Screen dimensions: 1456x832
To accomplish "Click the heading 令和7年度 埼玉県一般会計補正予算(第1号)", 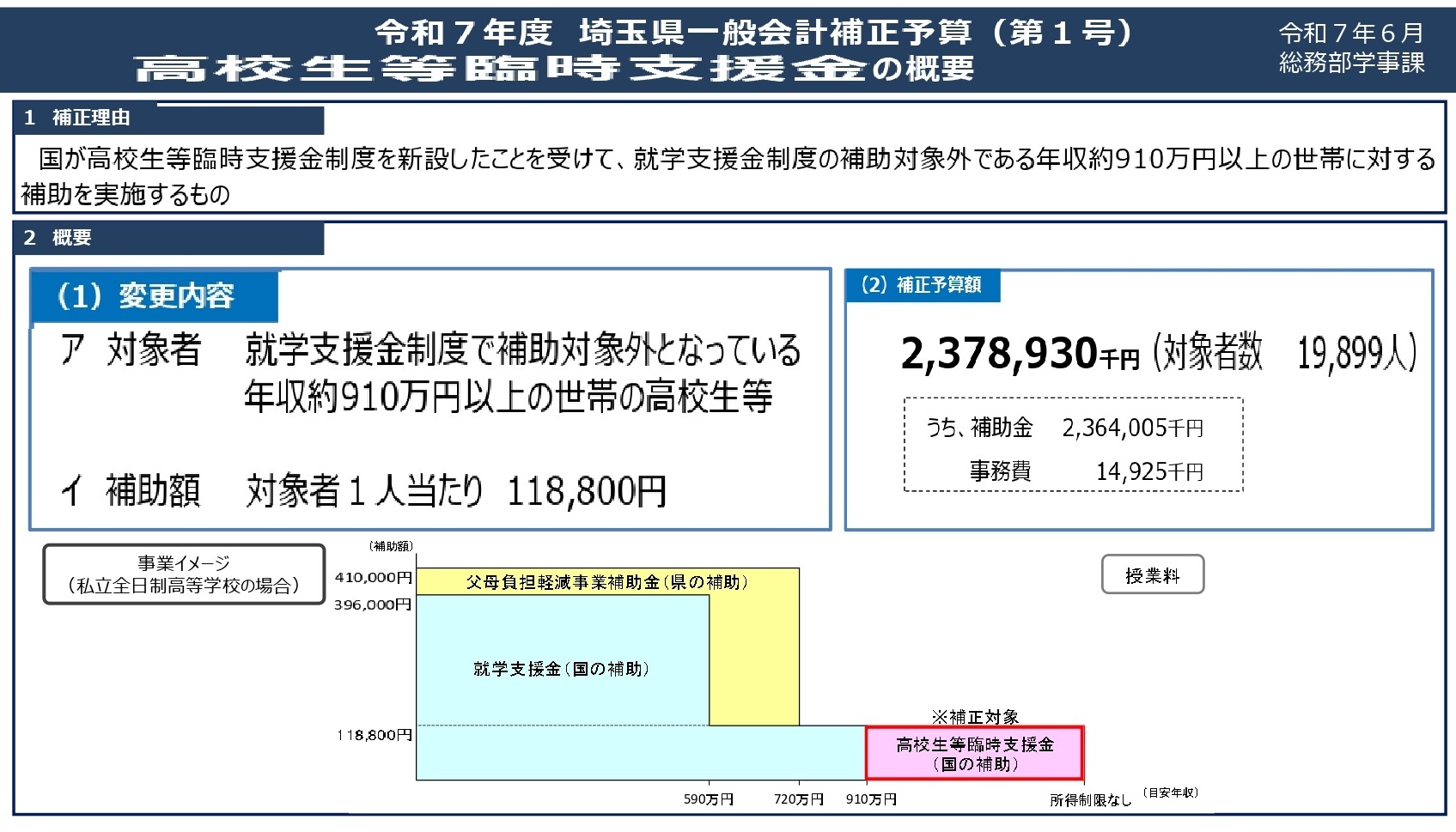I will [755, 33].
